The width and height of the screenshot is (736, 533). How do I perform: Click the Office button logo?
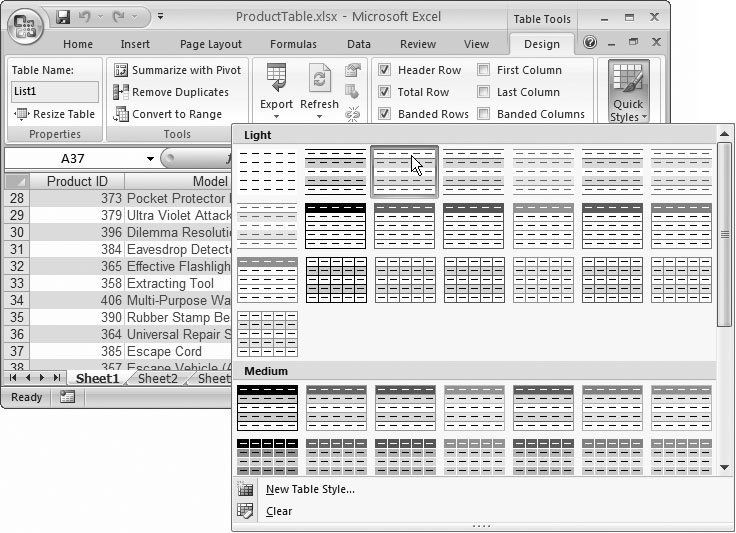[27, 25]
